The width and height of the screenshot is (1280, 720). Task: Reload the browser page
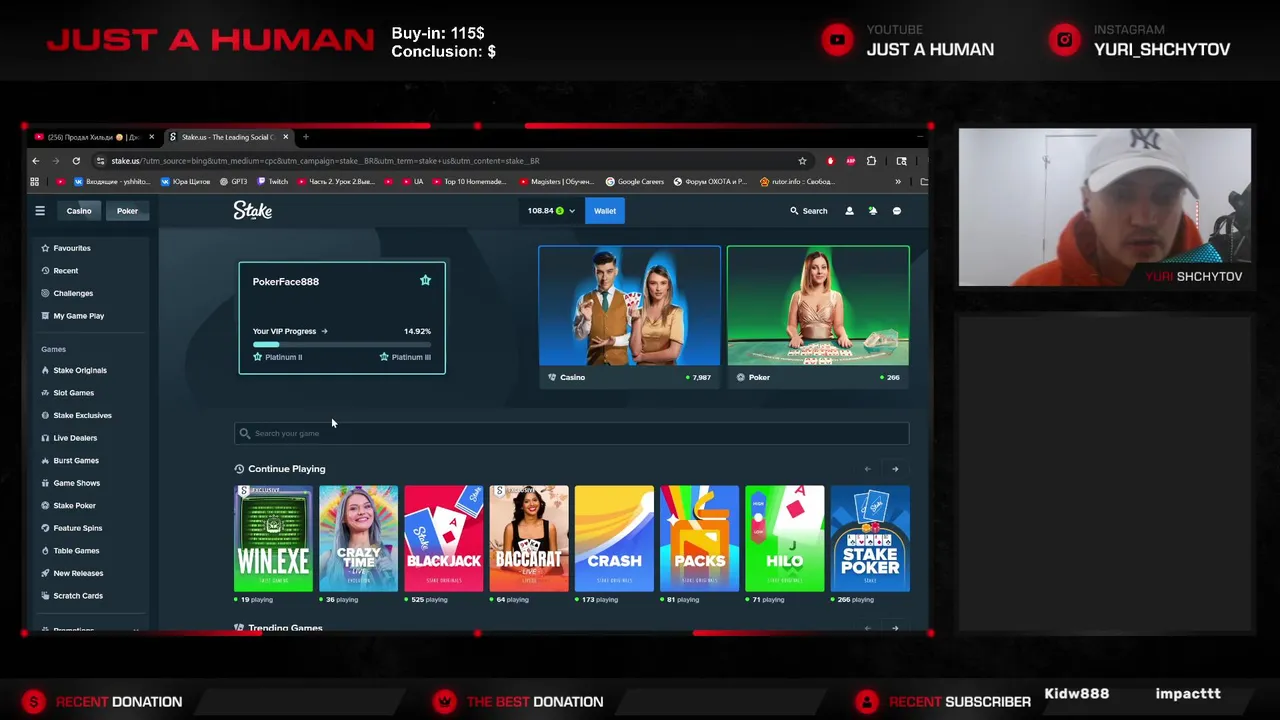tap(76, 161)
